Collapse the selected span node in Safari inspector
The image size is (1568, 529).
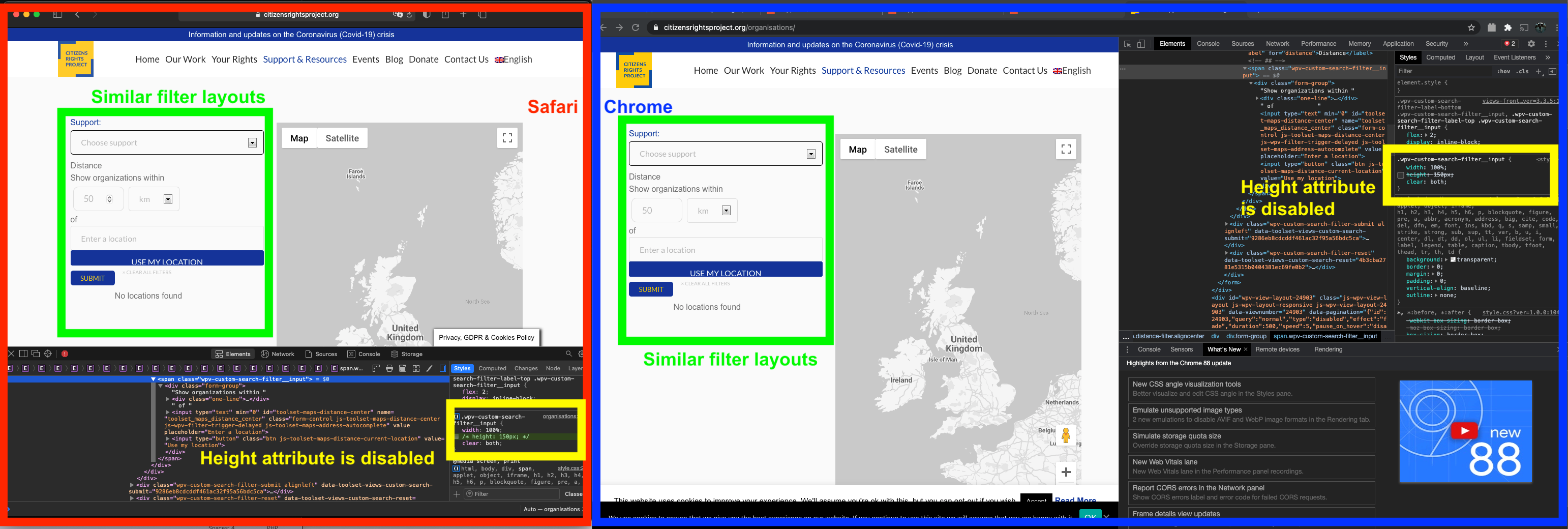click(x=154, y=379)
